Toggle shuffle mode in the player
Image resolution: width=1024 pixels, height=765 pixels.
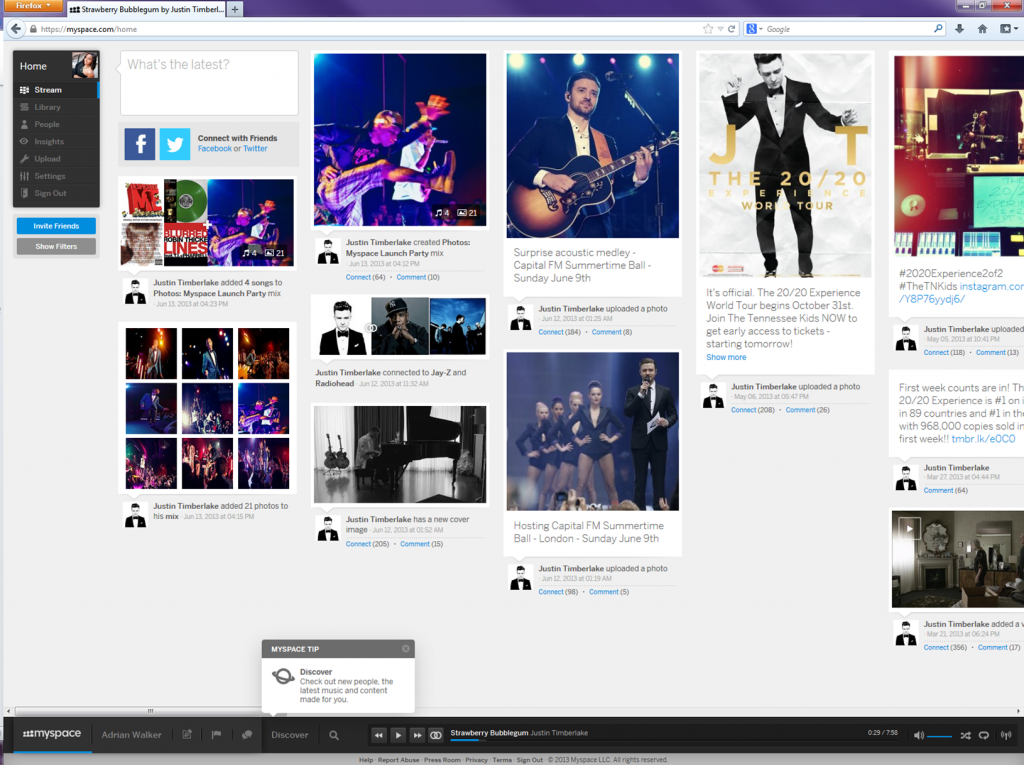(x=966, y=735)
